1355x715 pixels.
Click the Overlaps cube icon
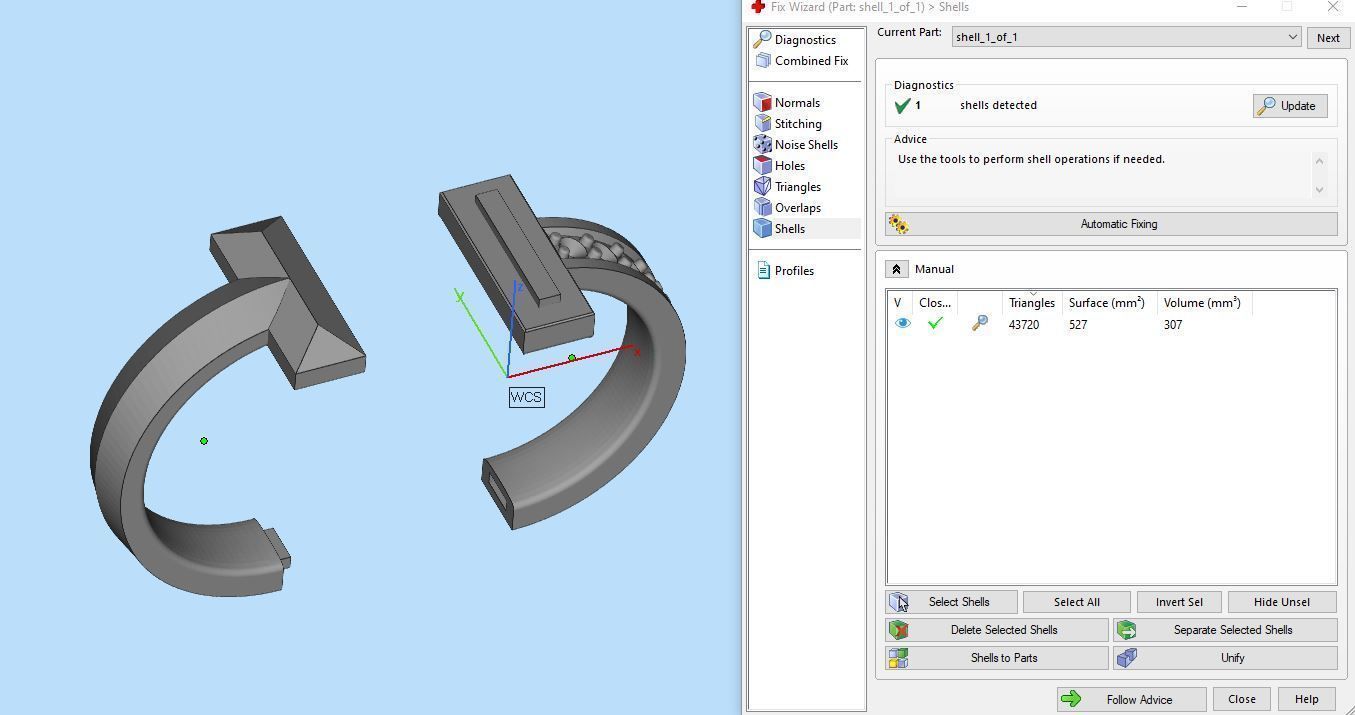[762, 208]
